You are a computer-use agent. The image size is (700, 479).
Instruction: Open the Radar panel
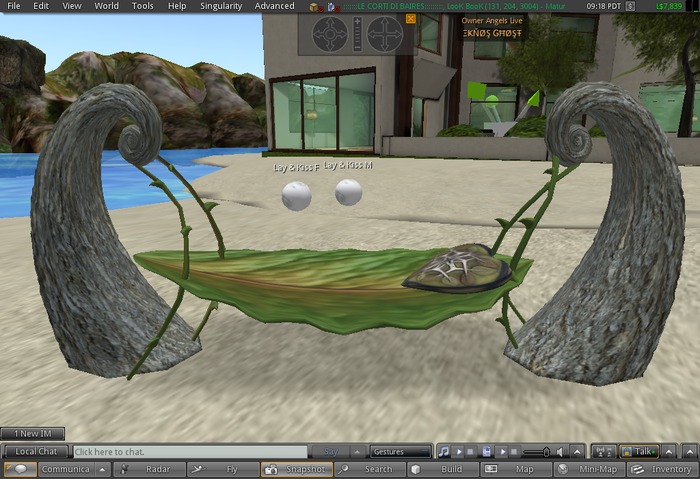(148, 469)
